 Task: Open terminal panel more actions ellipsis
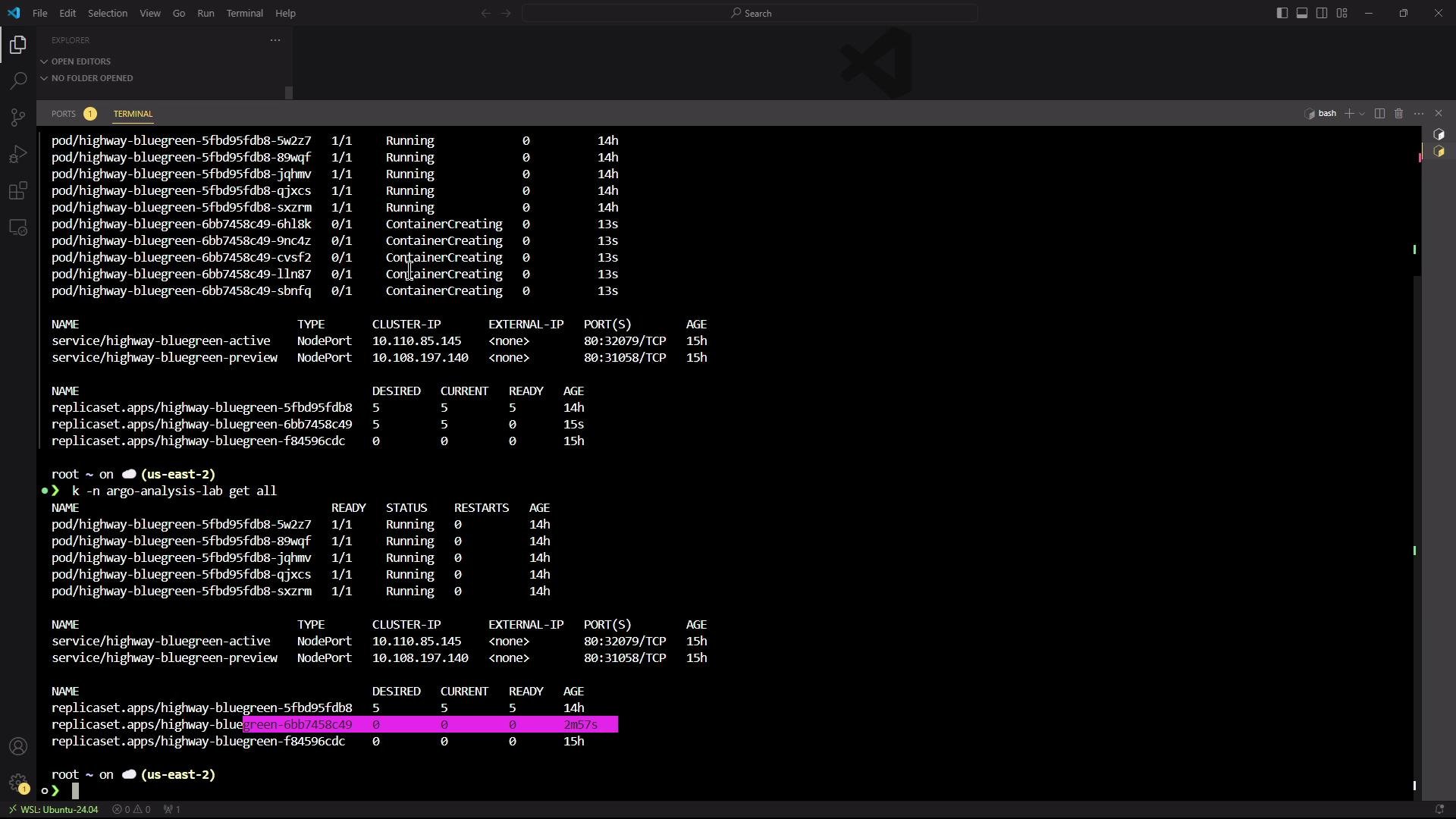[x=1419, y=114]
